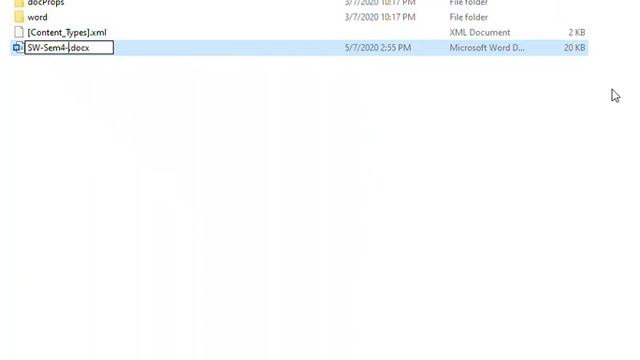Click the Microsoft Word D... type label
The height and width of the screenshot is (360, 640).
[487, 48]
